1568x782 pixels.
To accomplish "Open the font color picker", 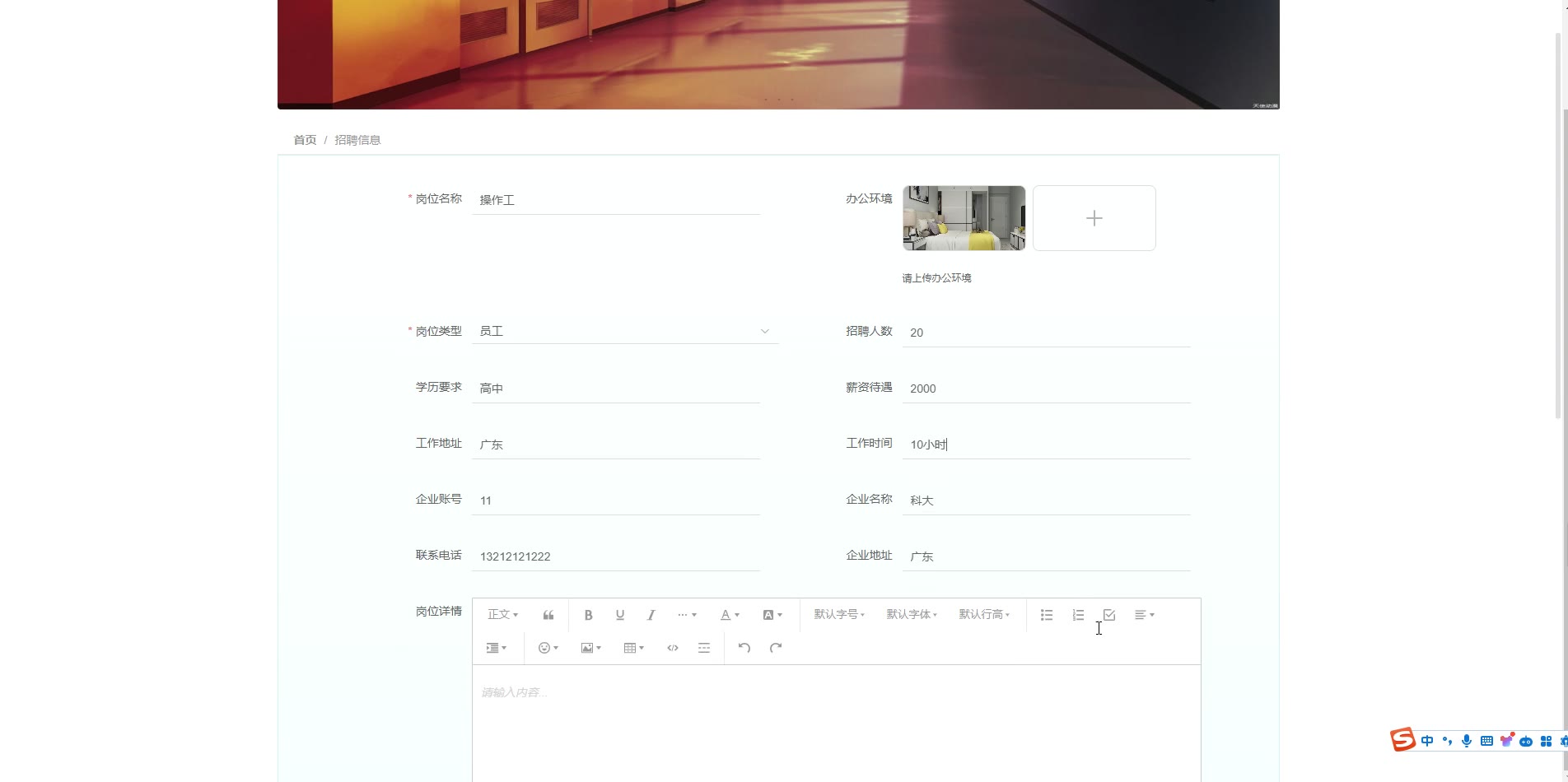I will [730, 615].
